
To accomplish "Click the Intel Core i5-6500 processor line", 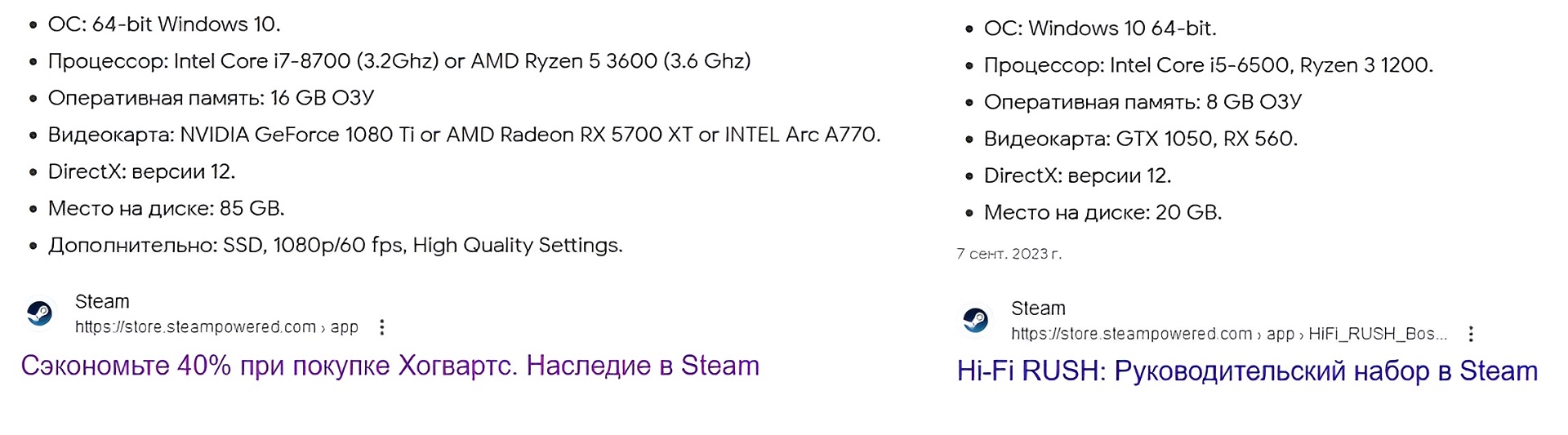I will 1208,65.
